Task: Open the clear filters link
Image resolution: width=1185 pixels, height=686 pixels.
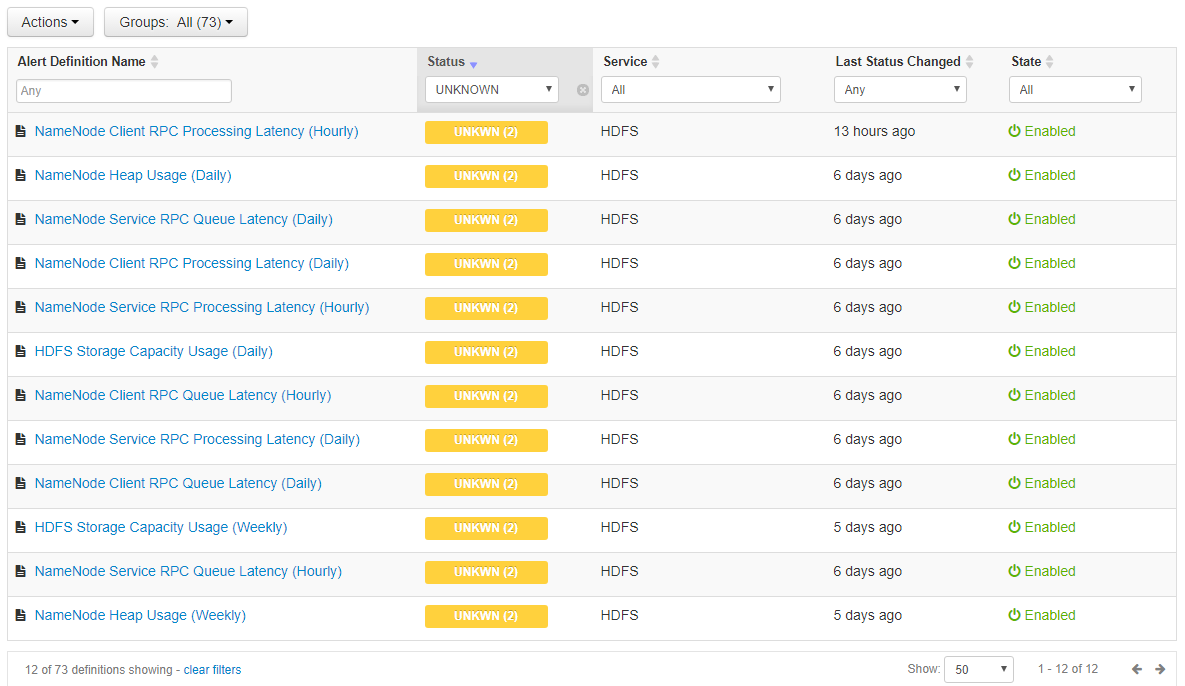Action: click(x=212, y=669)
